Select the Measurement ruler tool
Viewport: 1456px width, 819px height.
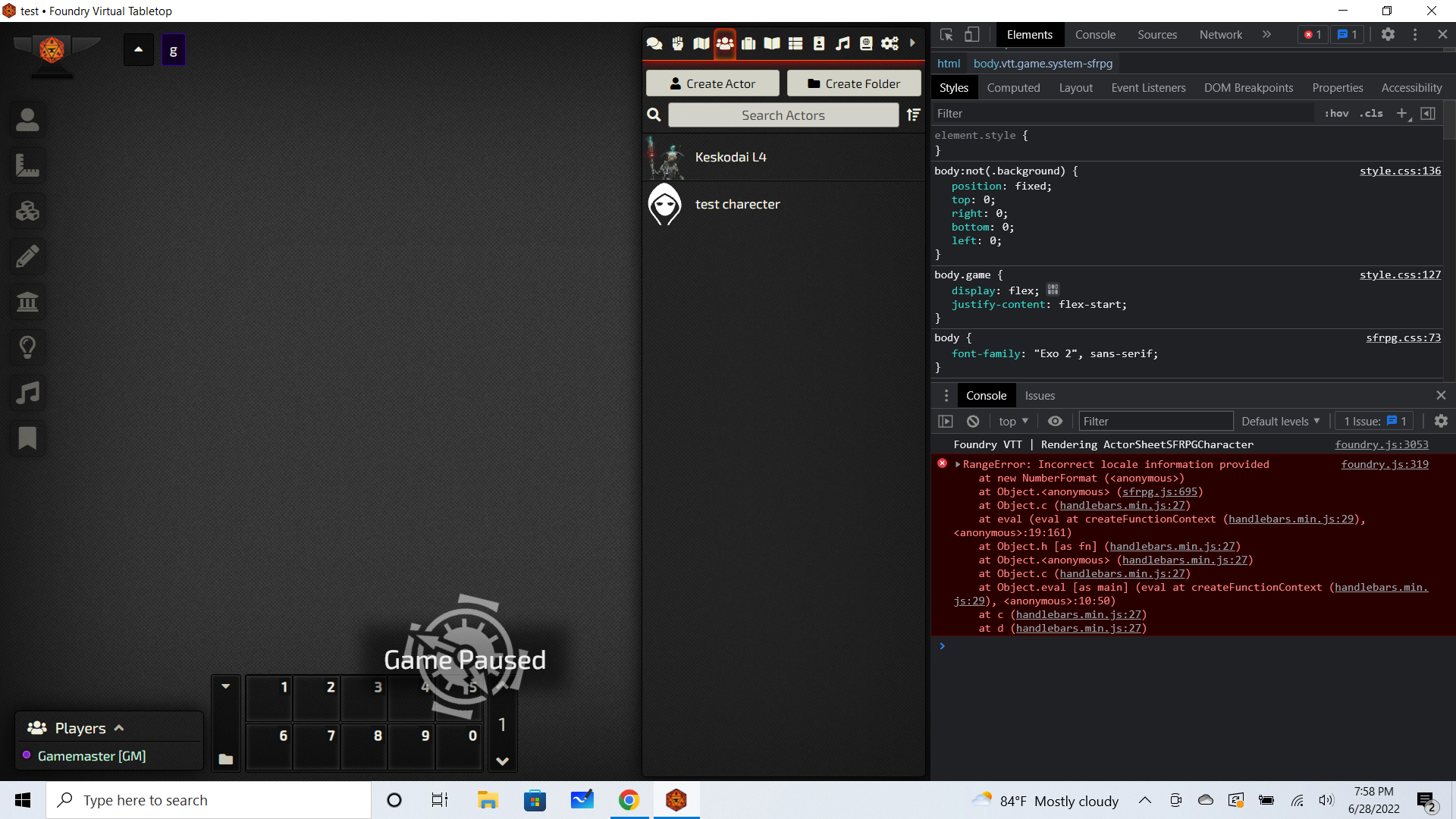[27, 165]
